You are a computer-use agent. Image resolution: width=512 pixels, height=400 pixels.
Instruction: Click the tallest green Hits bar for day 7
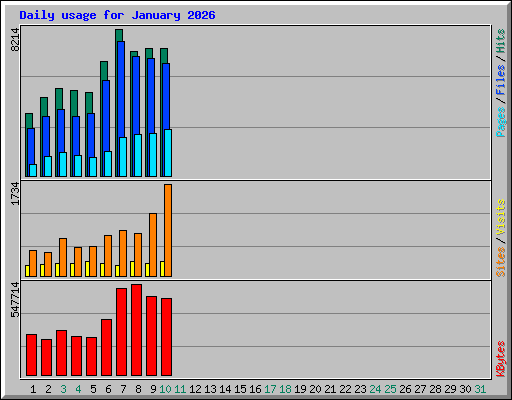(119, 35)
